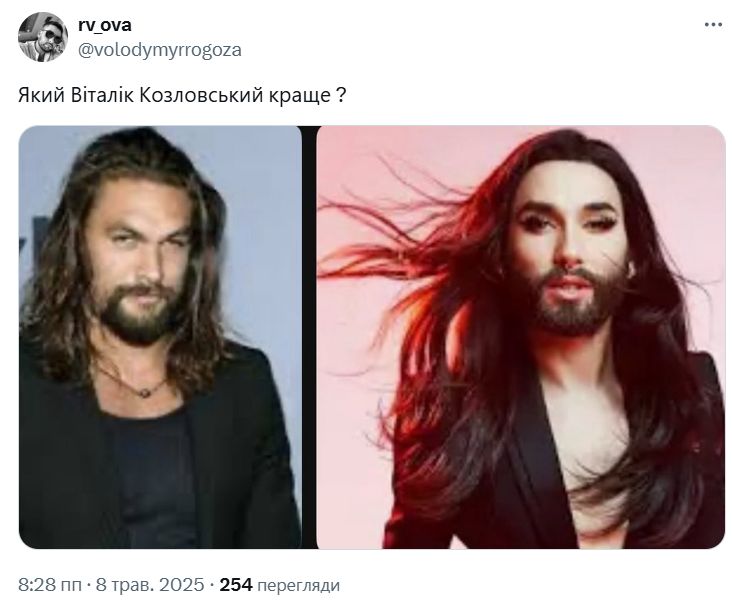The image size is (732, 602).
Task: Click the перегляди views label
Action: pyautogui.click(x=299, y=585)
